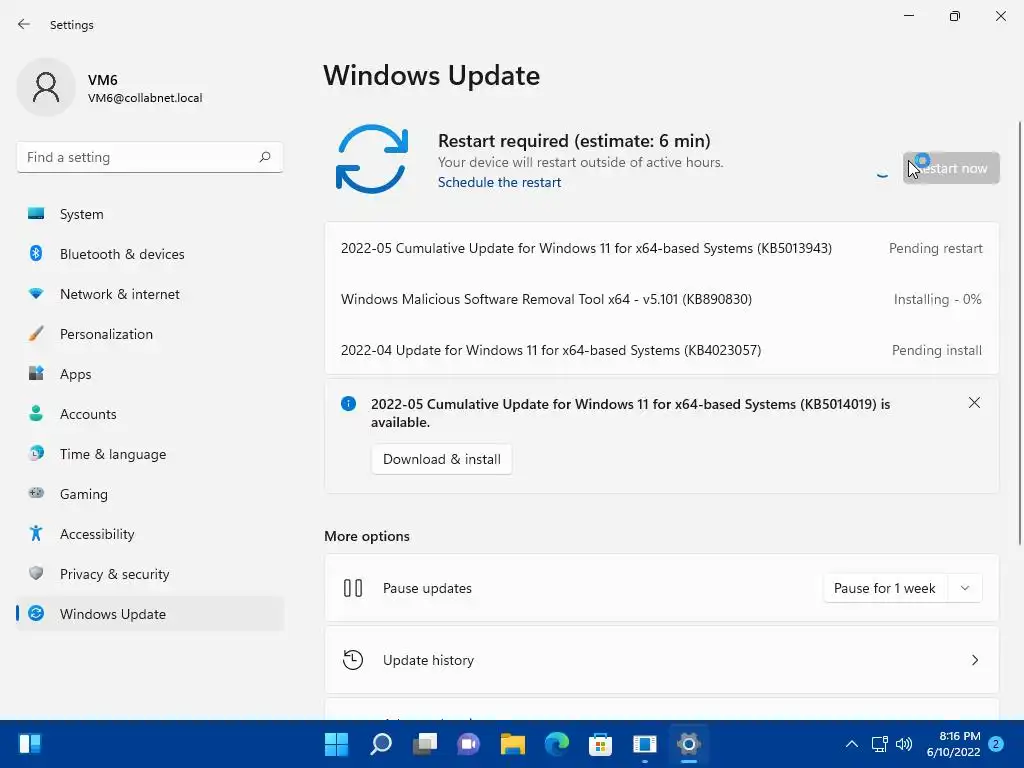This screenshot has width=1024, height=768.
Task: Click the search magnifier in Find a setting
Action: coord(264,157)
